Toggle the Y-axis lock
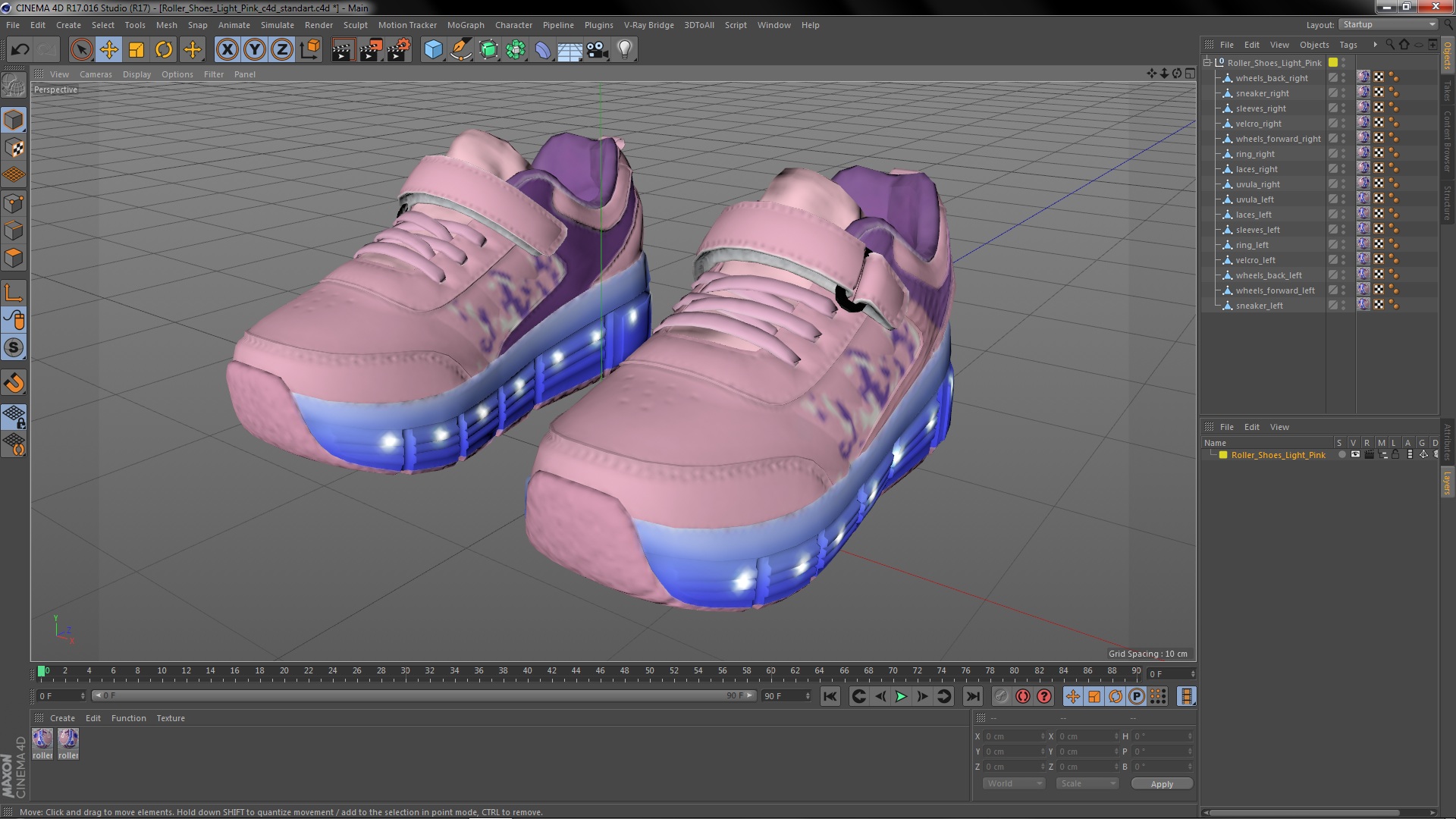 click(255, 50)
